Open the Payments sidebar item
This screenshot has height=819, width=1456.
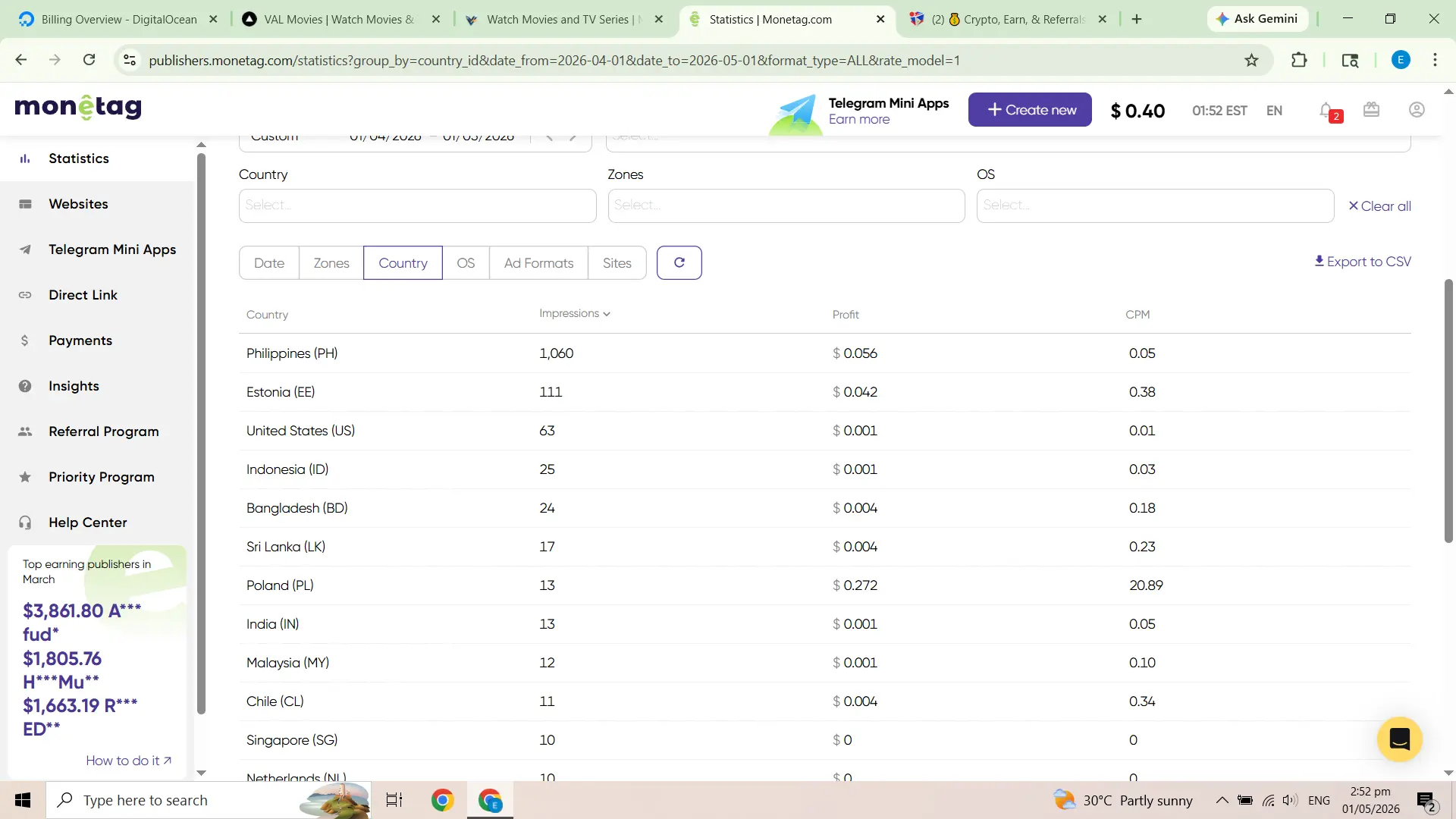coord(80,340)
